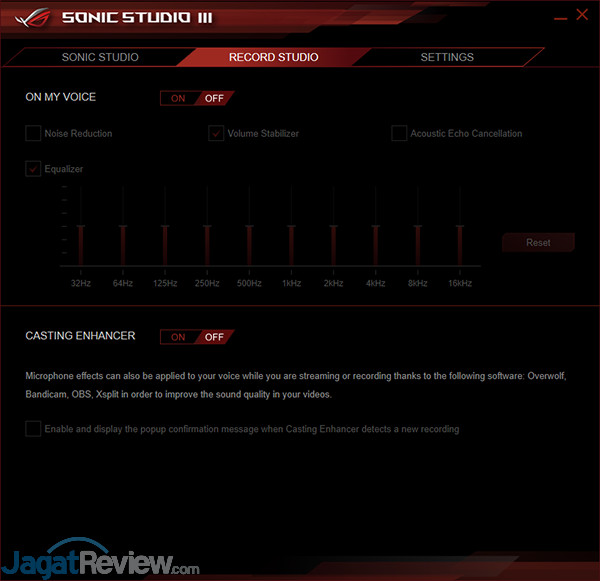The width and height of the screenshot is (600, 581).
Task: Click the 8kHz equalizer slider
Action: click(x=417, y=226)
